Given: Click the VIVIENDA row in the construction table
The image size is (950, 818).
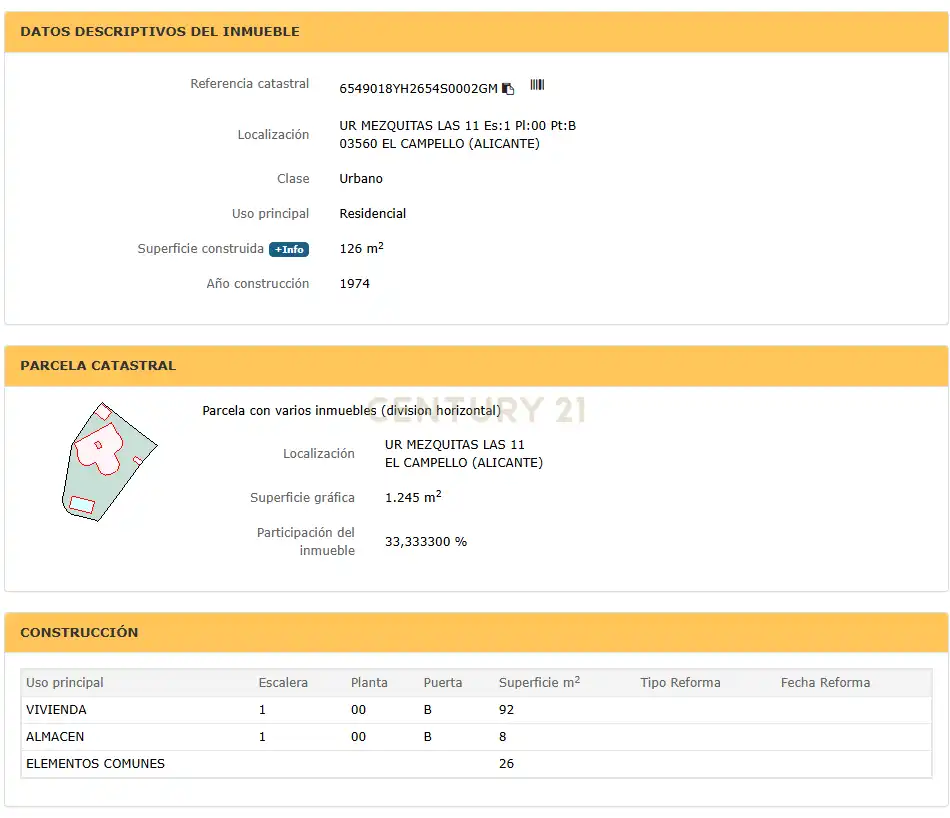Looking at the screenshot, I should [x=476, y=710].
